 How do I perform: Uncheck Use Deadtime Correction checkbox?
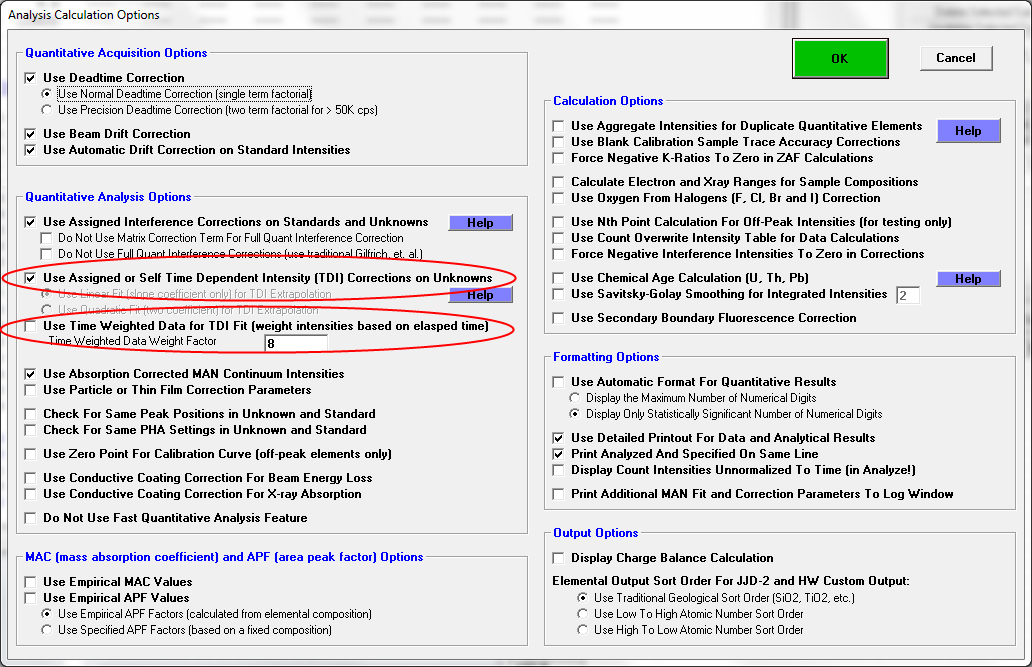pyautogui.click(x=31, y=78)
